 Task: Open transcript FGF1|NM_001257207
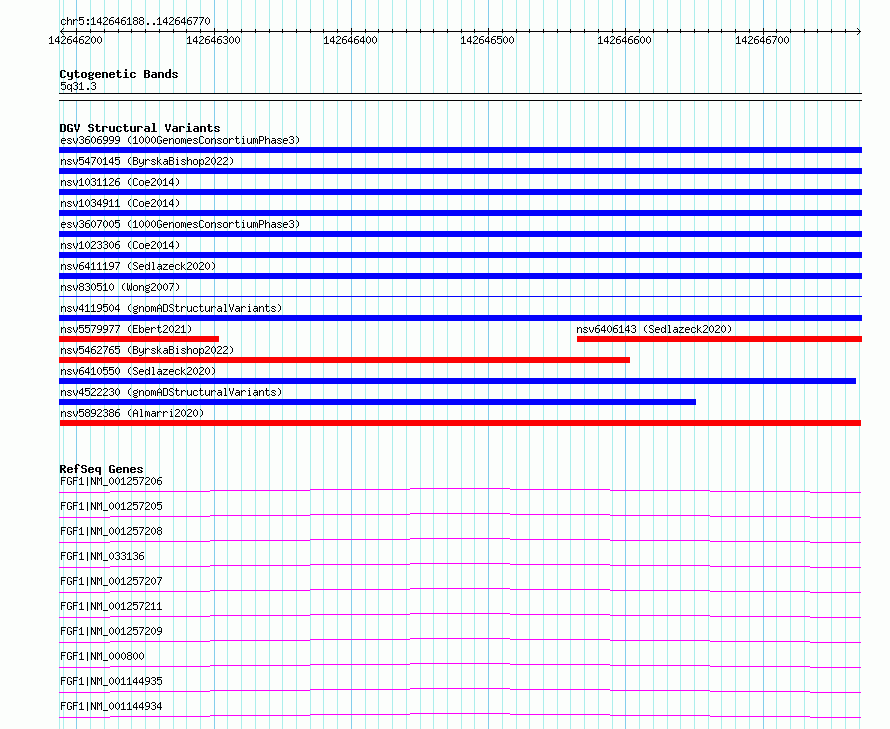111,581
